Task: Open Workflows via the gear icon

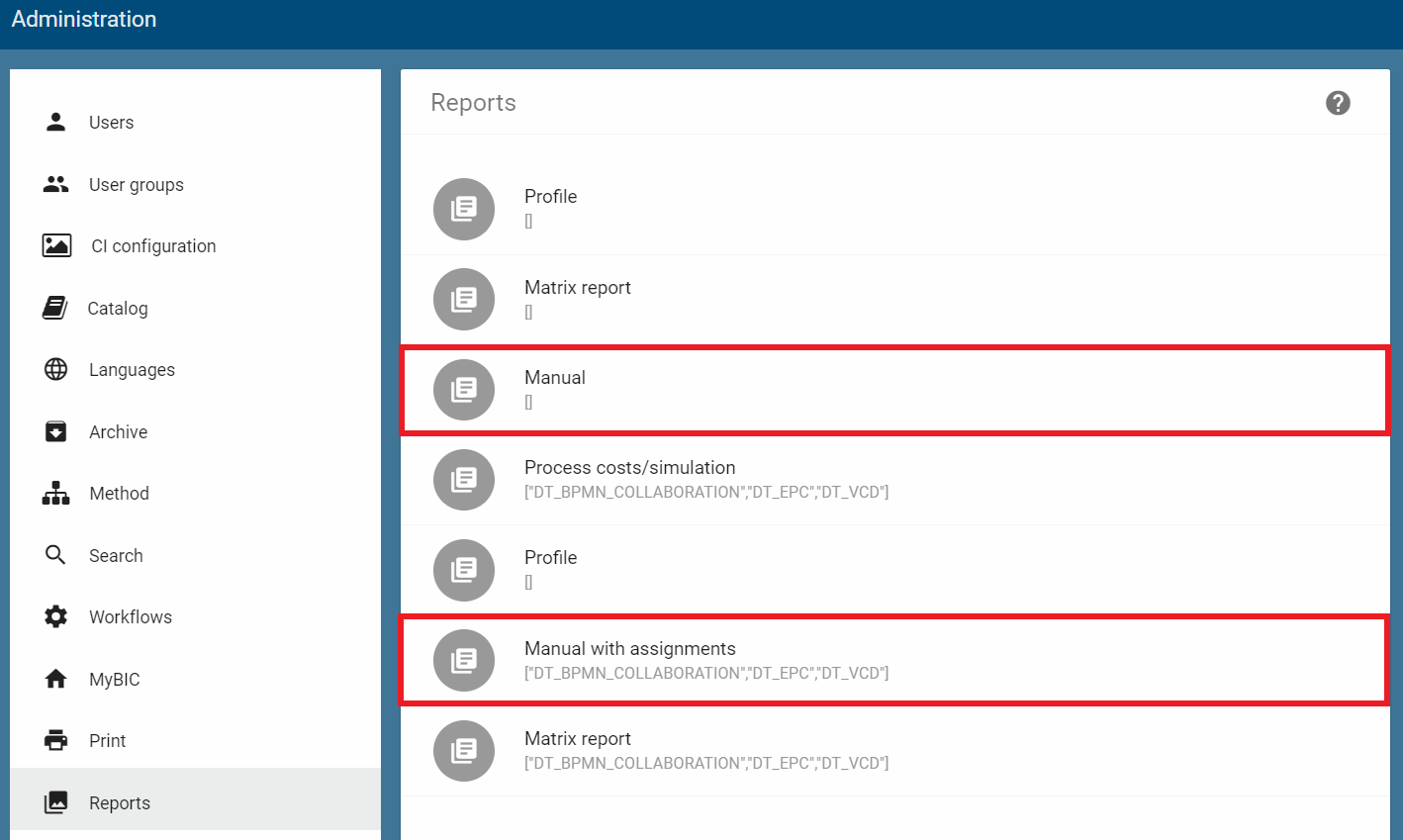Action: 55,616
